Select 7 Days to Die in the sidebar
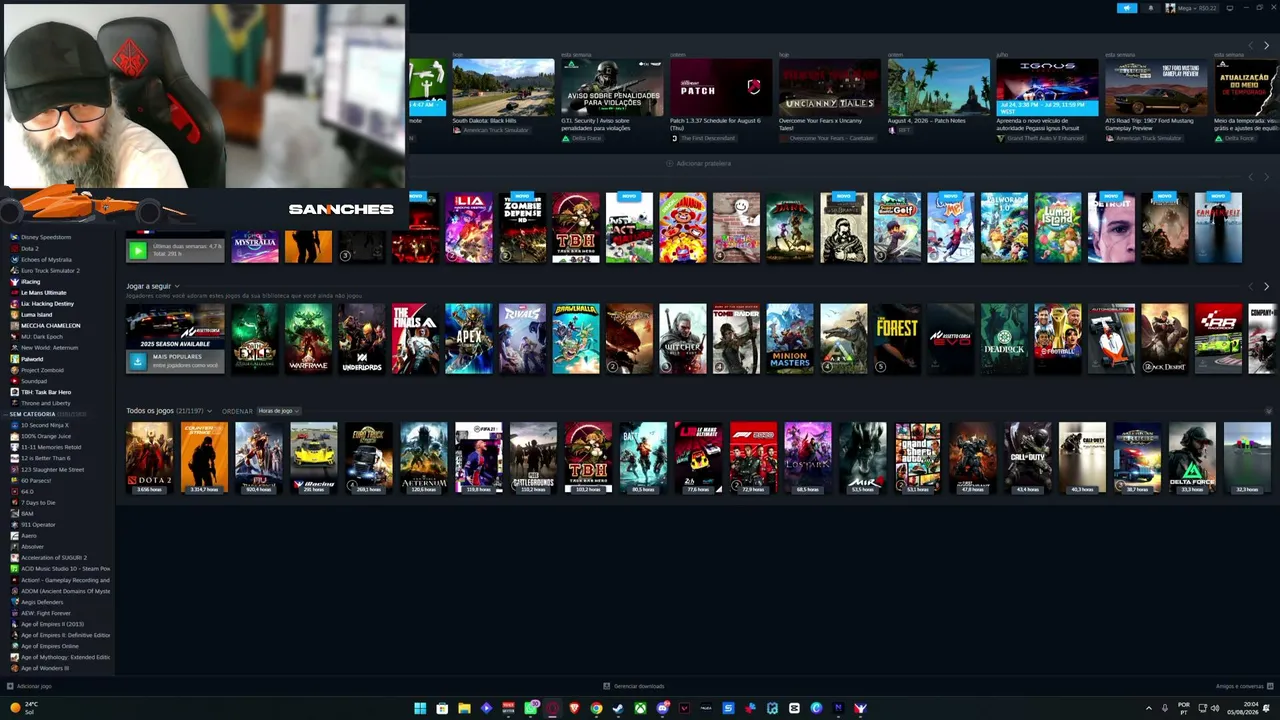This screenshot has width=1280, height=720. [38, 502]
